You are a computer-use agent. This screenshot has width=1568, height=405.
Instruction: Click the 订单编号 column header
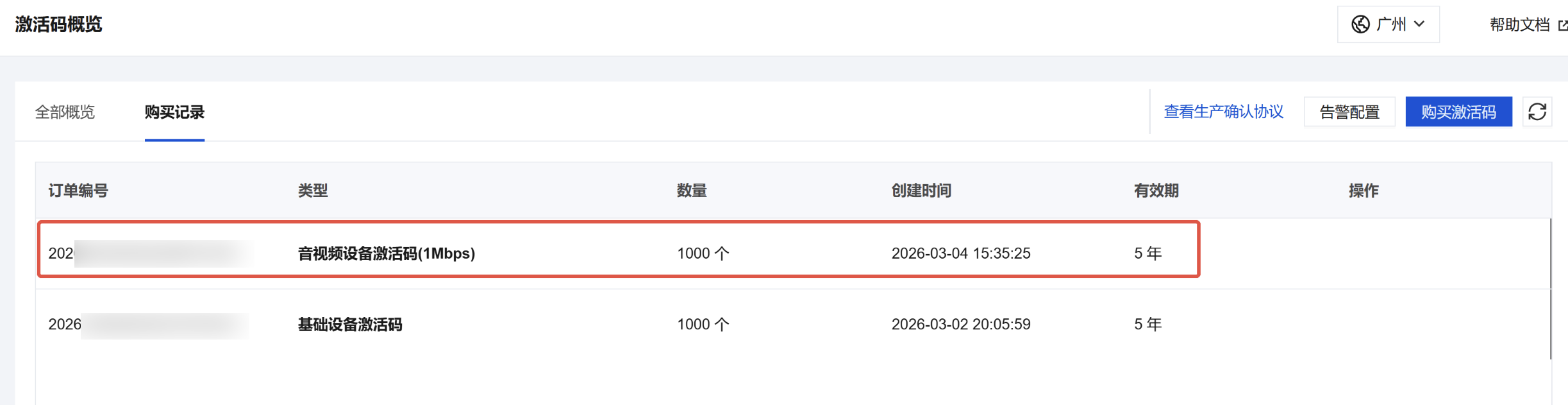78,191
